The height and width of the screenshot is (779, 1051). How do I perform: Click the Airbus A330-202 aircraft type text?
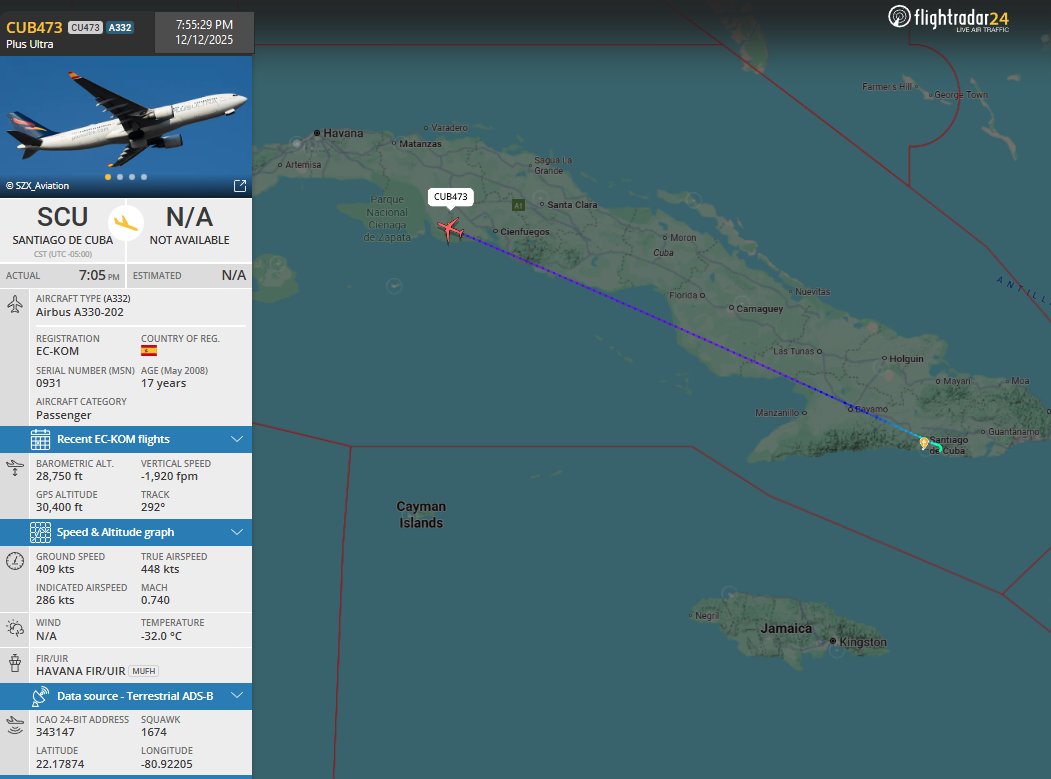[80, 312]
